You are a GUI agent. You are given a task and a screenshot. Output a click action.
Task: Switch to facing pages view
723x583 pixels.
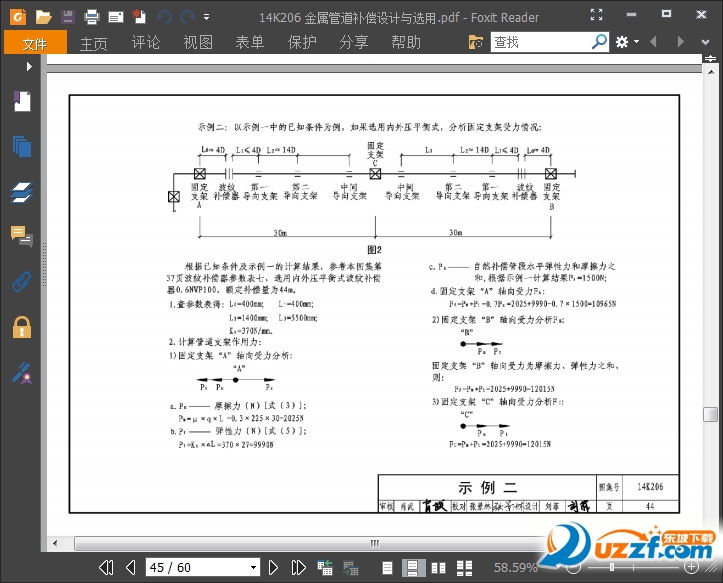438,568
